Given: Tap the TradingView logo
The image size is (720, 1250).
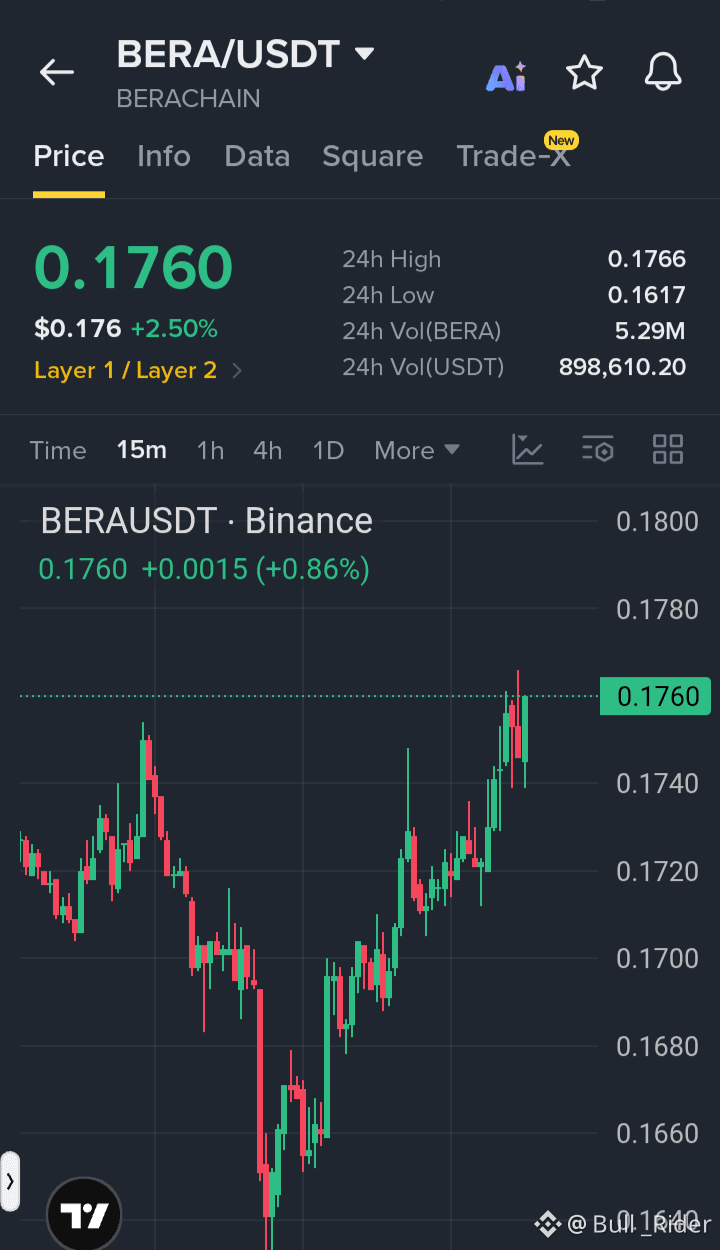Looking at the screenshot, I should coord(84,1215).
